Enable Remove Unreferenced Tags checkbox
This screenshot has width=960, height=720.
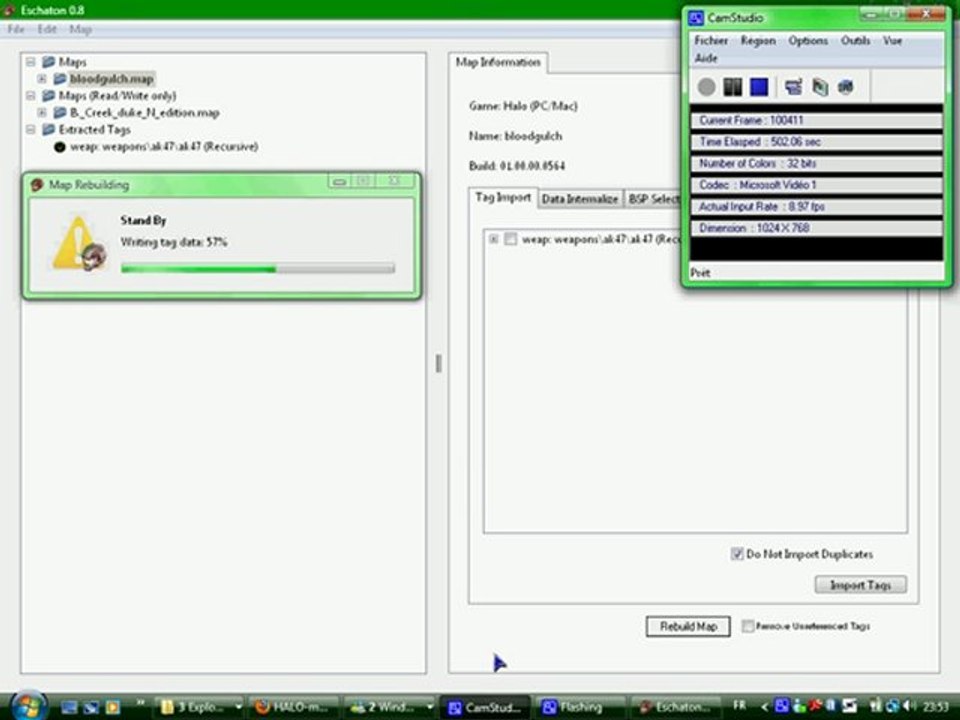(748, 626)
